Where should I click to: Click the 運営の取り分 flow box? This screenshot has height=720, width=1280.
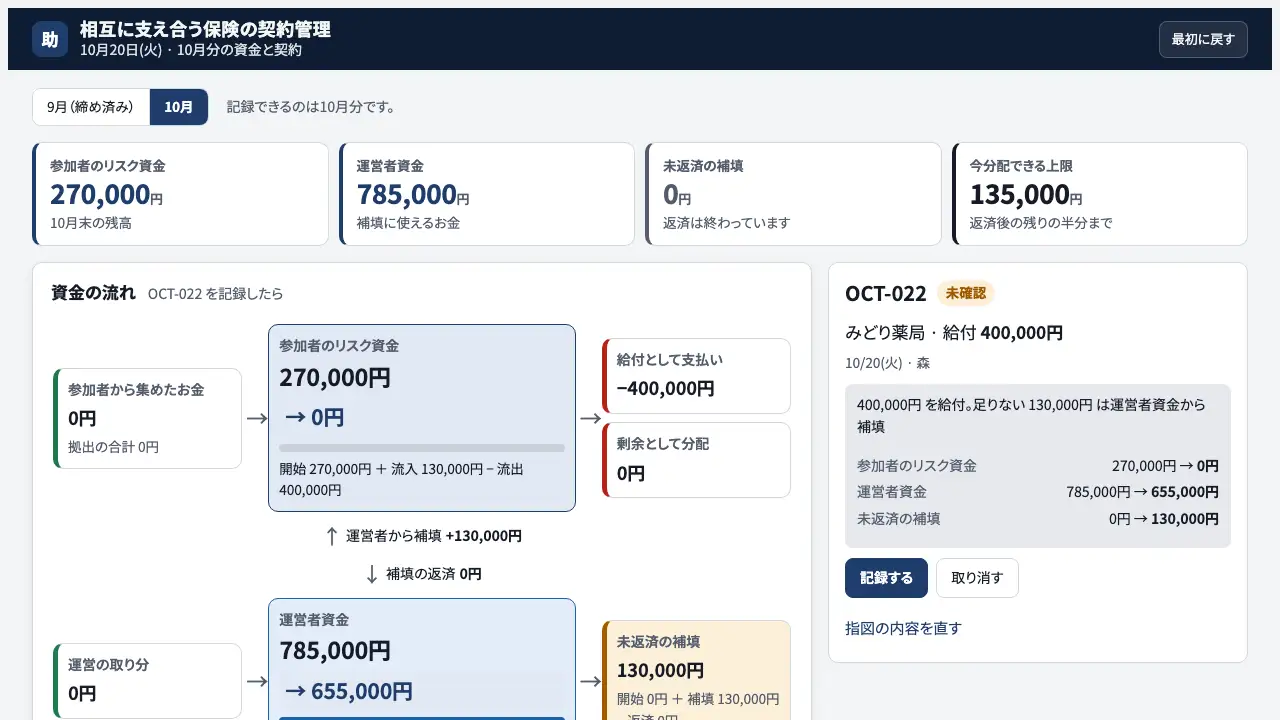point(147,681)
